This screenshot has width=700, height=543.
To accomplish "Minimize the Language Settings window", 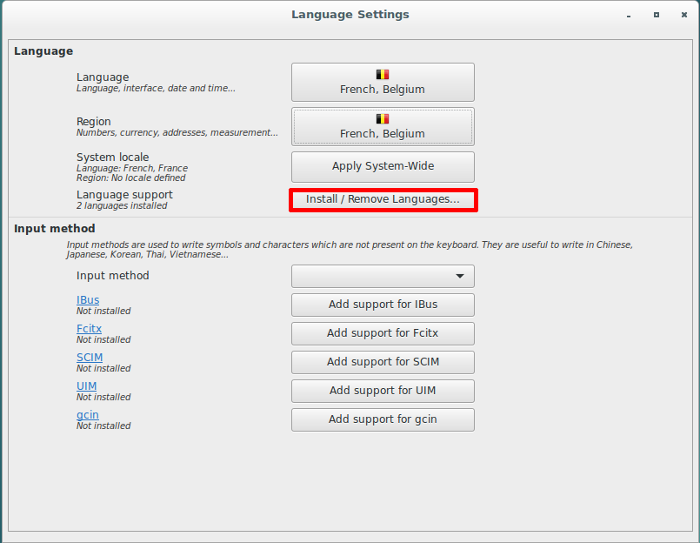I will tap(628, 15).
